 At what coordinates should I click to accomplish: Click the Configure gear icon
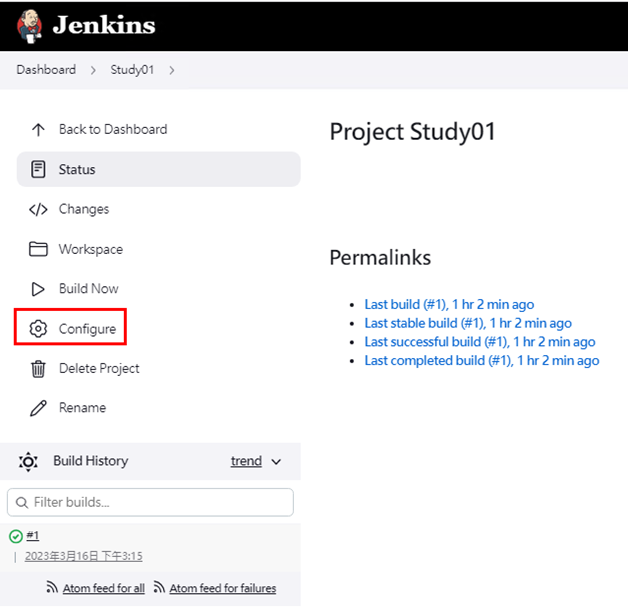[x=38, y=329]
